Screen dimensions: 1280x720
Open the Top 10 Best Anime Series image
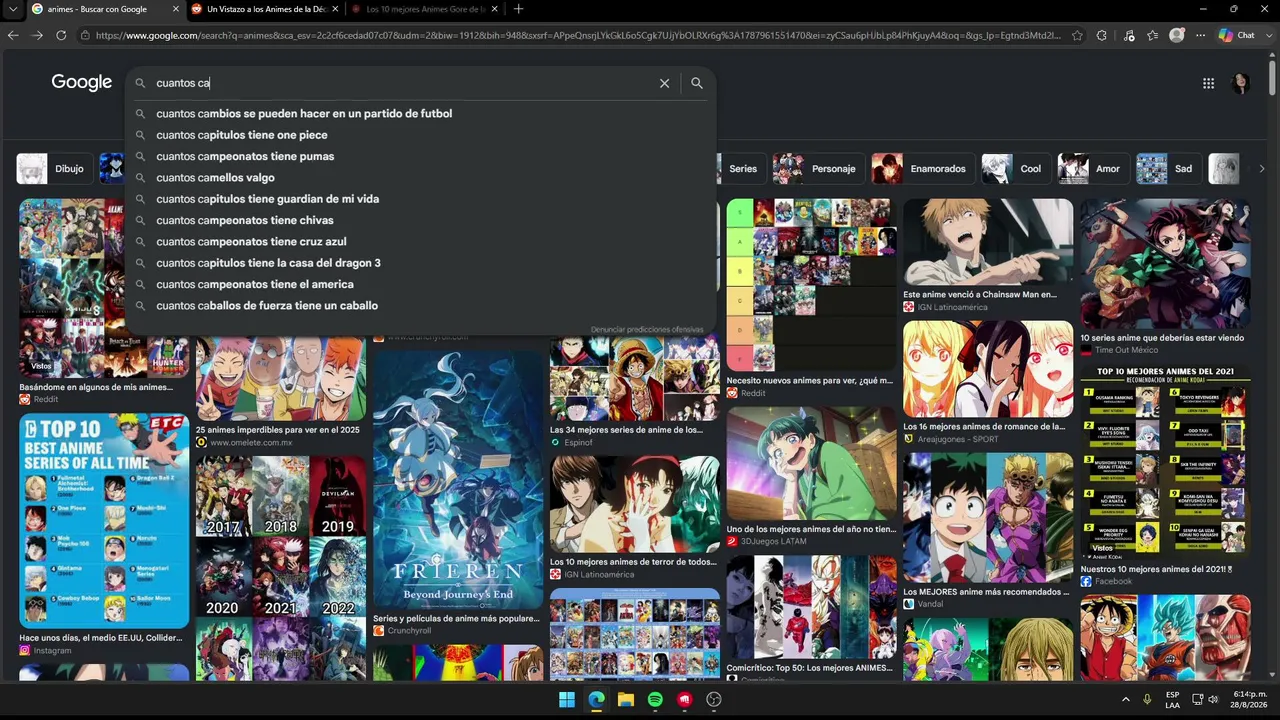click(104, 521)
